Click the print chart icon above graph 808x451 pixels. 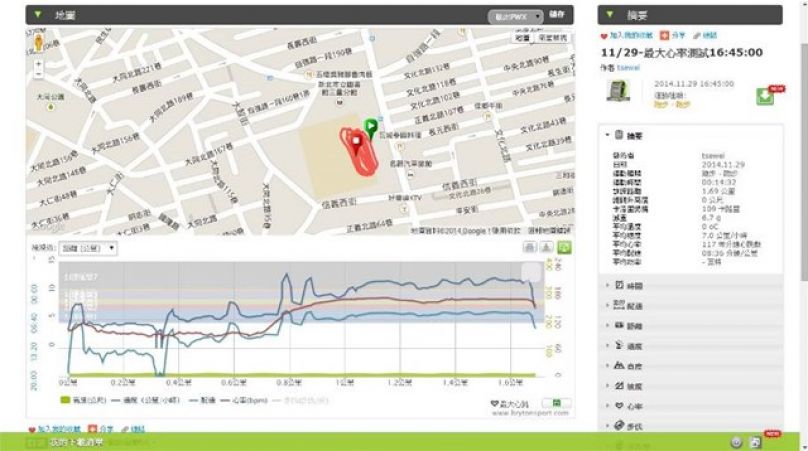tap(531, 246)
